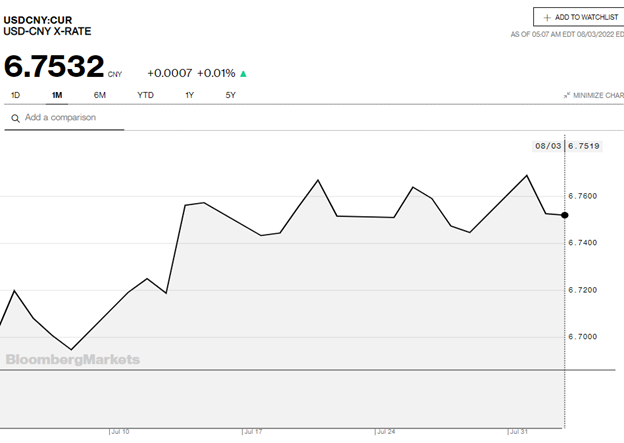Click the Jul 17 date axis label
Viewport: 624px width, 443px height.
[252, 432]
